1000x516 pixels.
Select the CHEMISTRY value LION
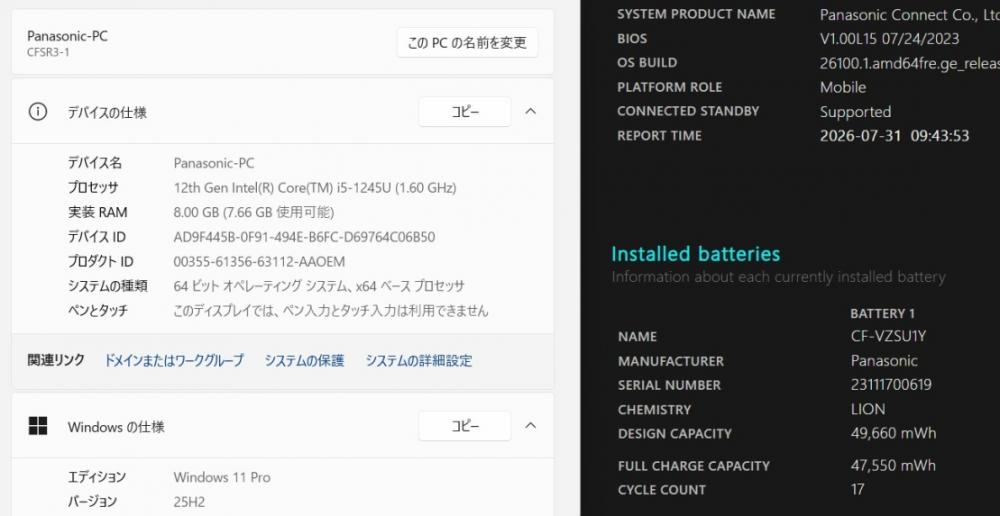click(x=868, y=409)
